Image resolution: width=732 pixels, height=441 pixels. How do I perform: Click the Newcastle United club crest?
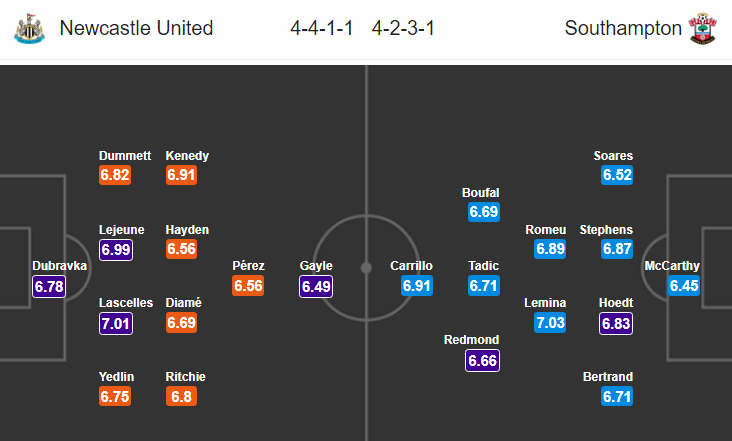pos(29,28)
